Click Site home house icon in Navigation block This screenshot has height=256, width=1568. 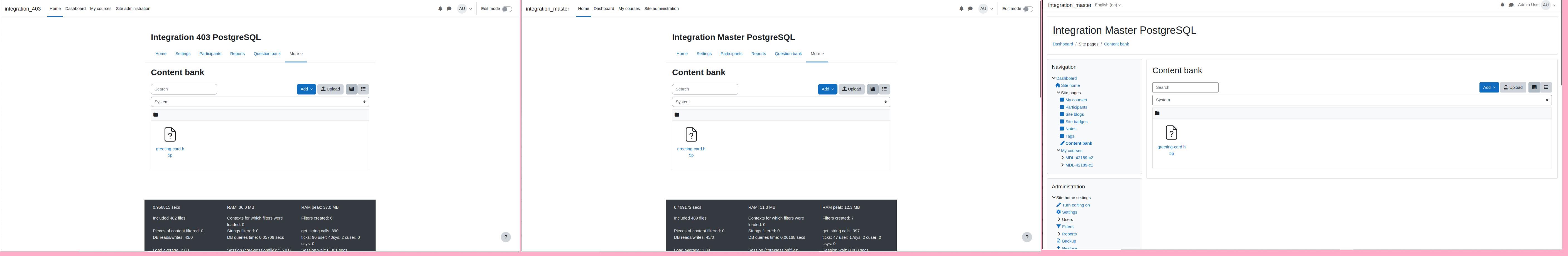pos(1058,86)
